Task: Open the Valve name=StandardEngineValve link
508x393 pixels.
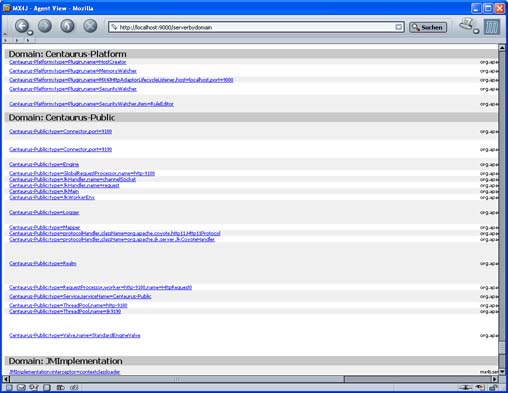Action: pyautogui.click(x=75, y=335)
